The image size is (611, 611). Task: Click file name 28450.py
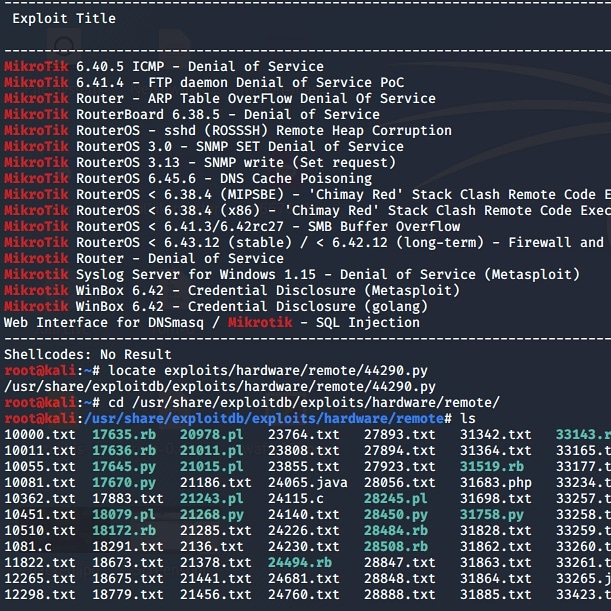click(x=396, y=514)
